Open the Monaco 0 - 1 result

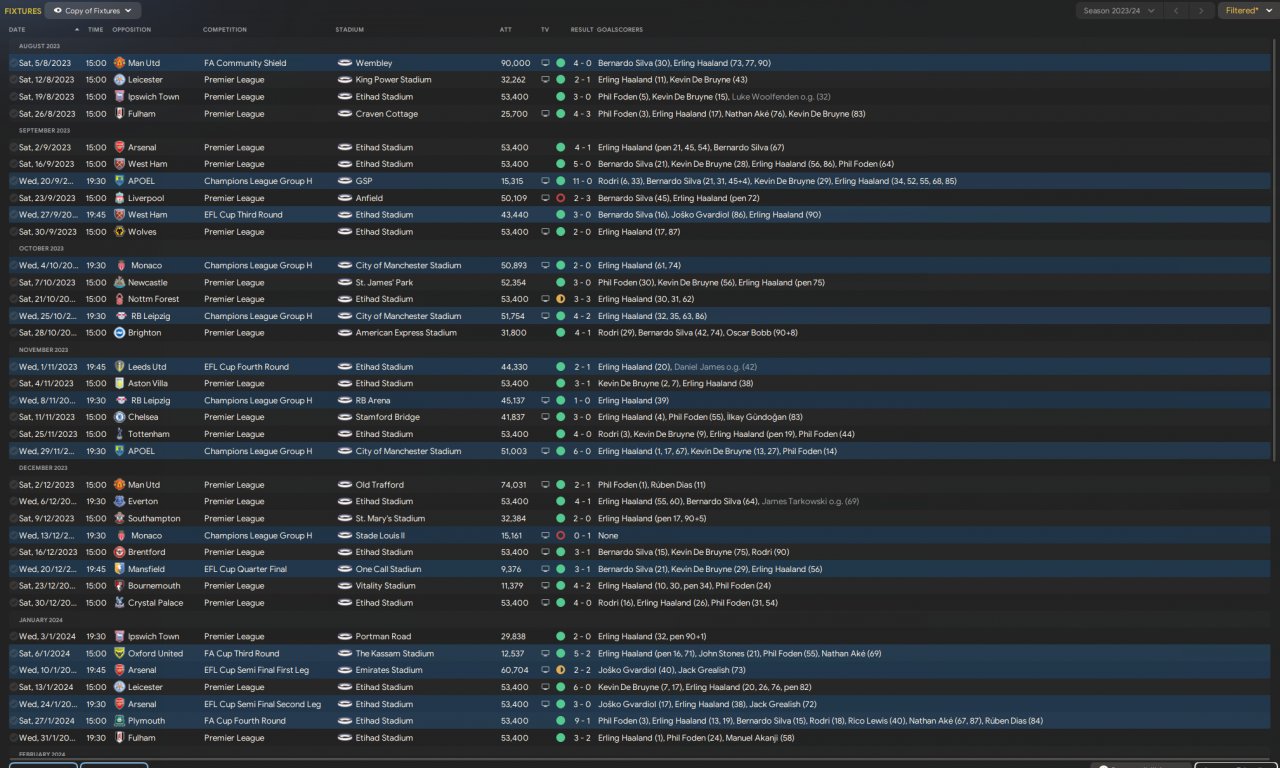(x=581, y=535)
